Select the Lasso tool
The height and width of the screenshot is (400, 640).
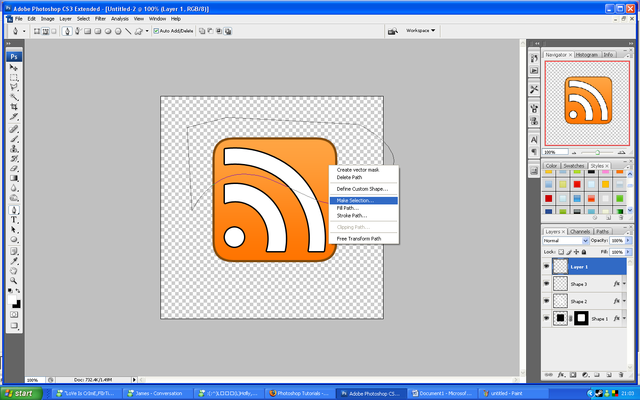14,87
